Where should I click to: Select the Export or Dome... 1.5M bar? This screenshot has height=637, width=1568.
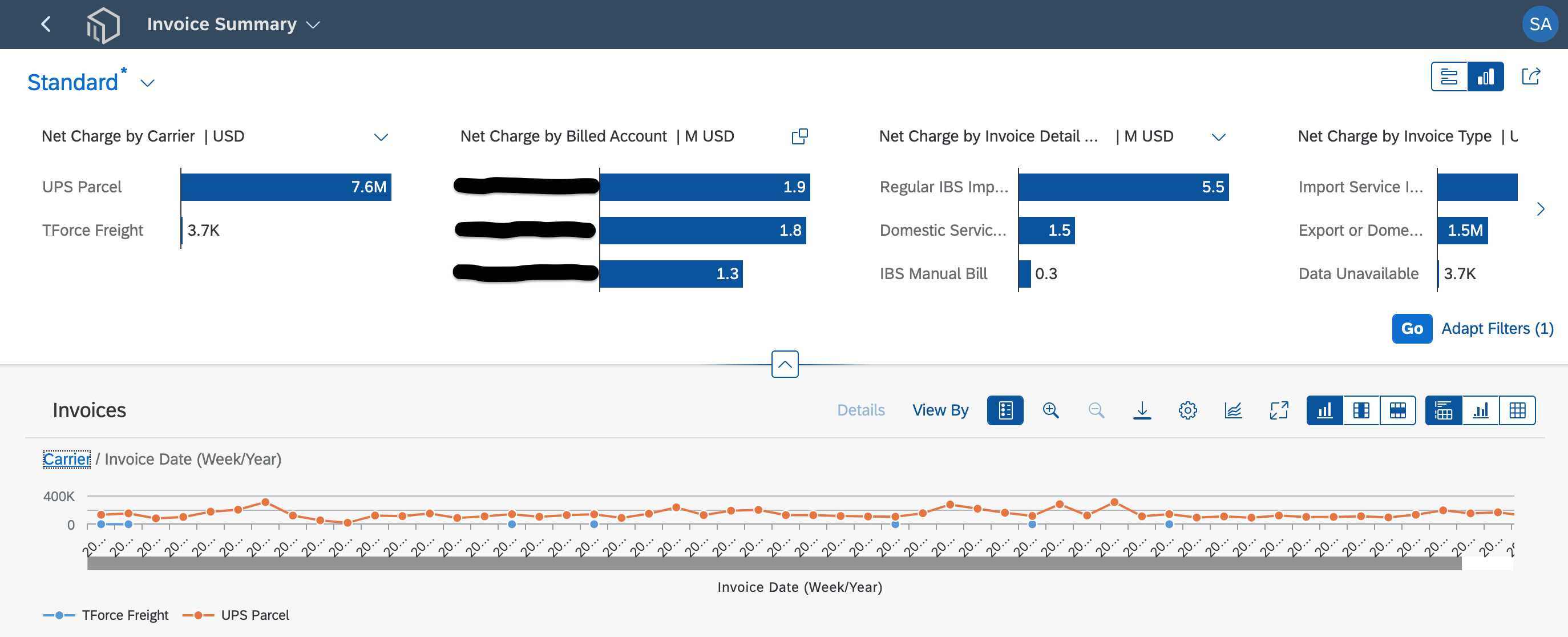coord(1462,230)
